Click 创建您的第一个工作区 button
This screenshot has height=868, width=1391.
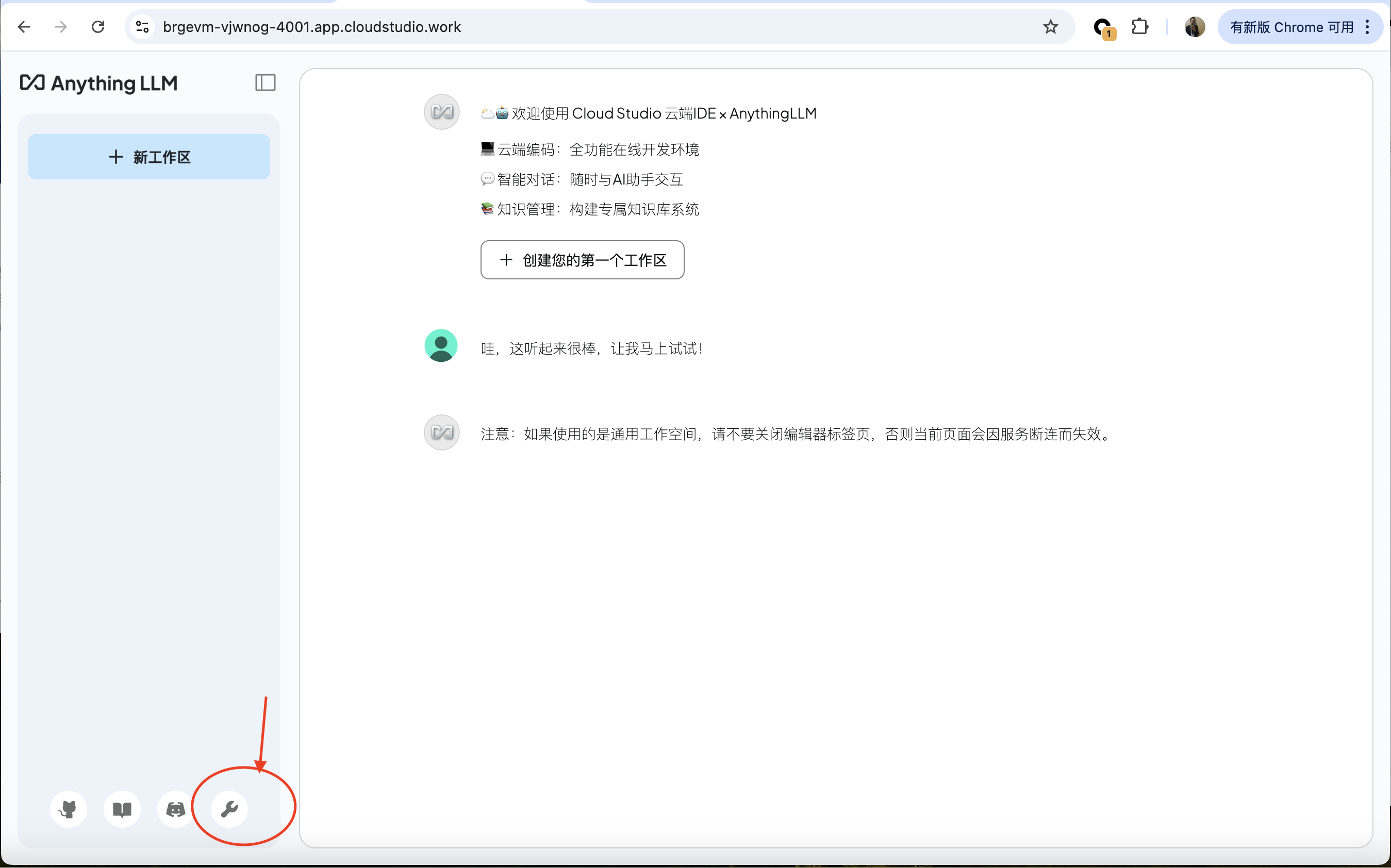tap(582, 260)
